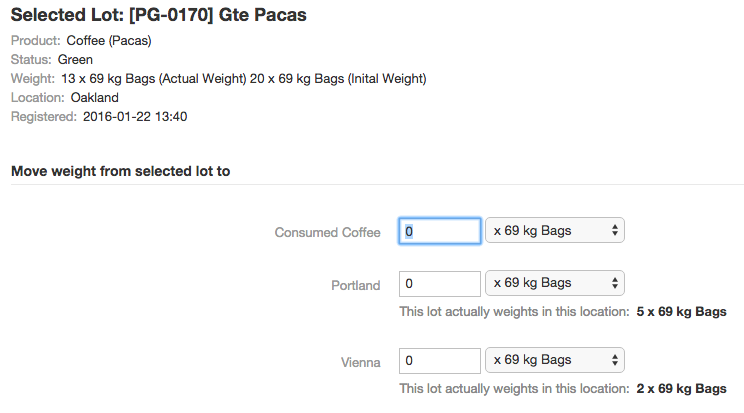The height and width of the screenshot is (413, 744).
Task: Click the registered date 2016-01-22 13:40
Action: [x=135, y=117]
